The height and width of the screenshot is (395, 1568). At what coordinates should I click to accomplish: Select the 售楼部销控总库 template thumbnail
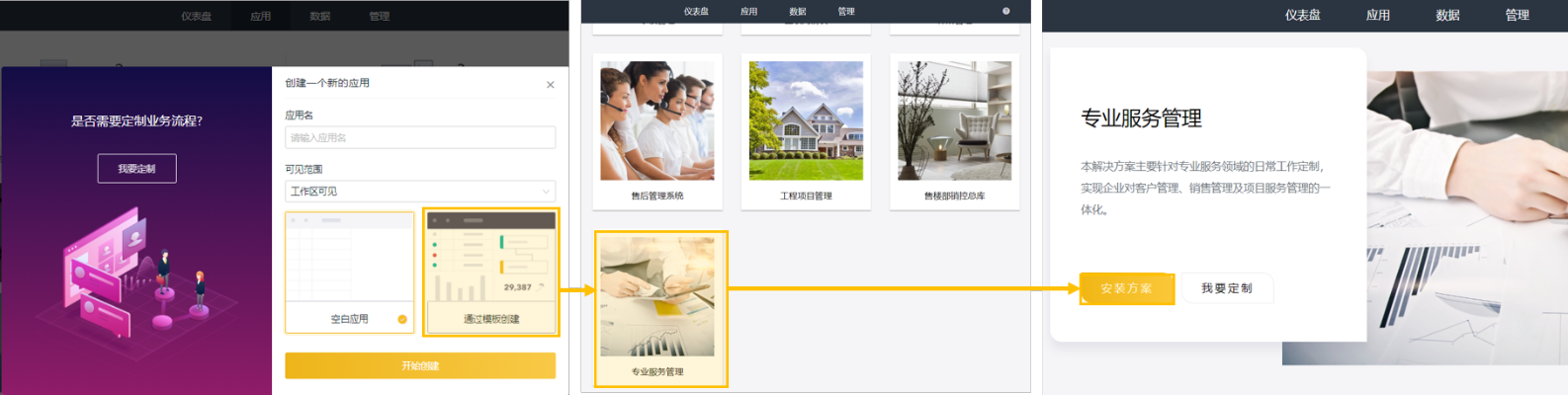click(954, 121)
